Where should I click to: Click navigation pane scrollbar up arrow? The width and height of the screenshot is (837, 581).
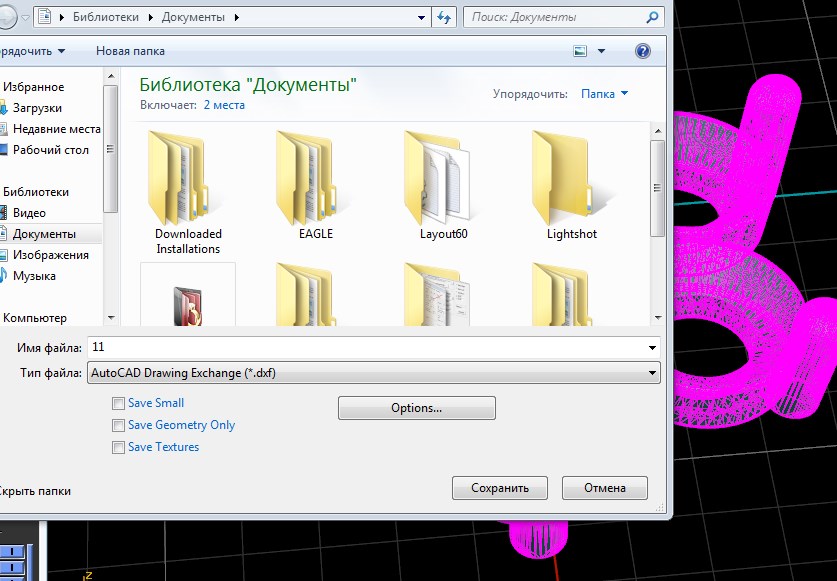click(111, 77)
